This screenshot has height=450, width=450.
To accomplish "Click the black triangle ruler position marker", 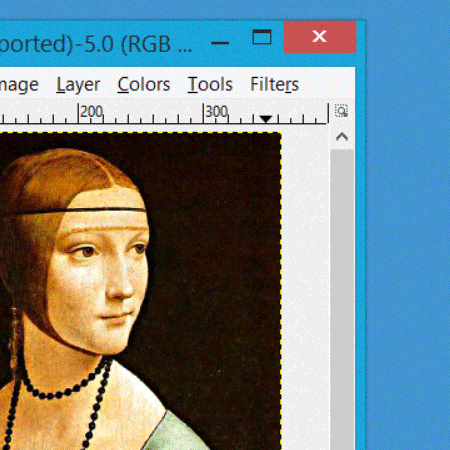I will tap(266, 119).
